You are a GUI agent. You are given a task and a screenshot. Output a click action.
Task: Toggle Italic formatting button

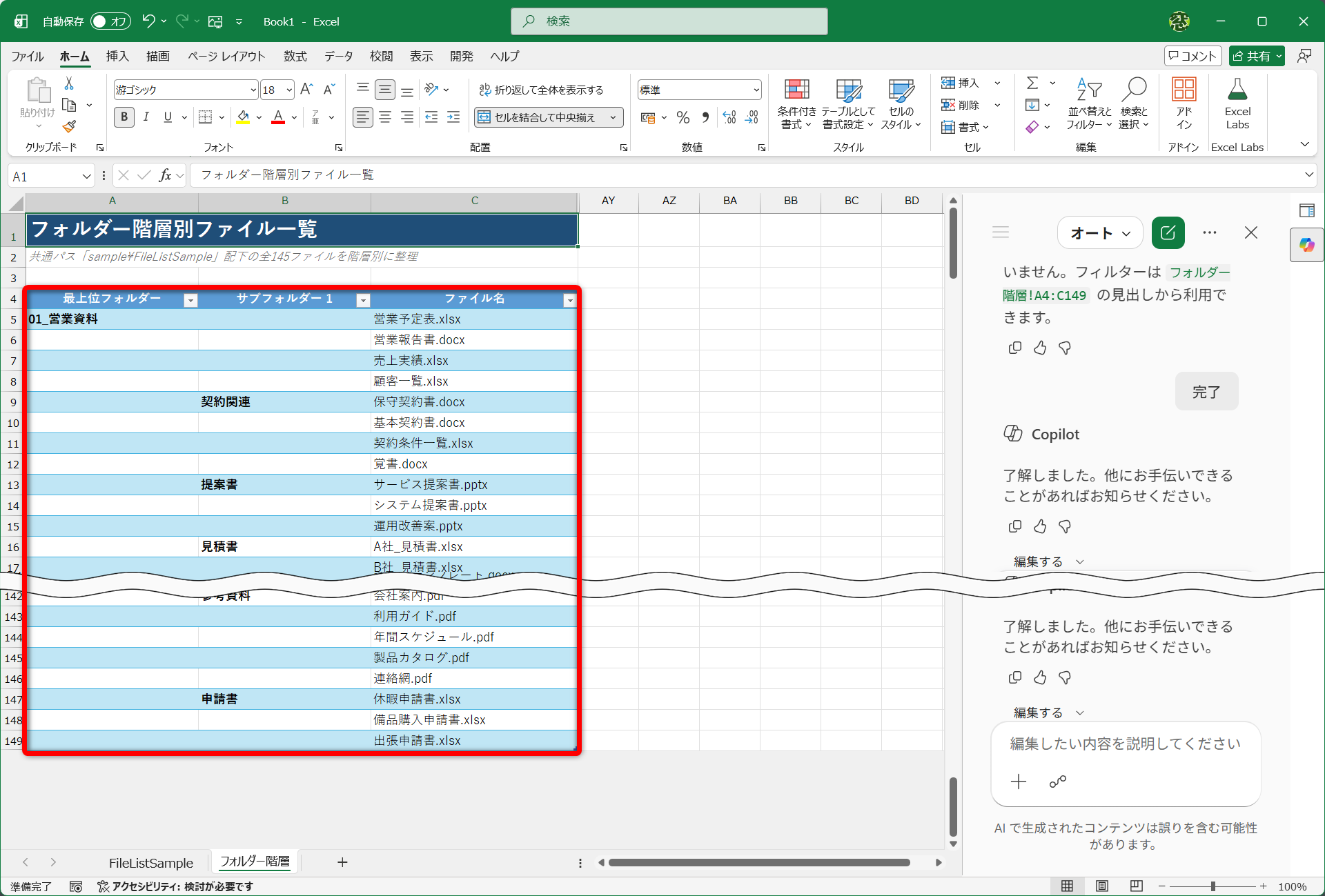coord(146,117)
